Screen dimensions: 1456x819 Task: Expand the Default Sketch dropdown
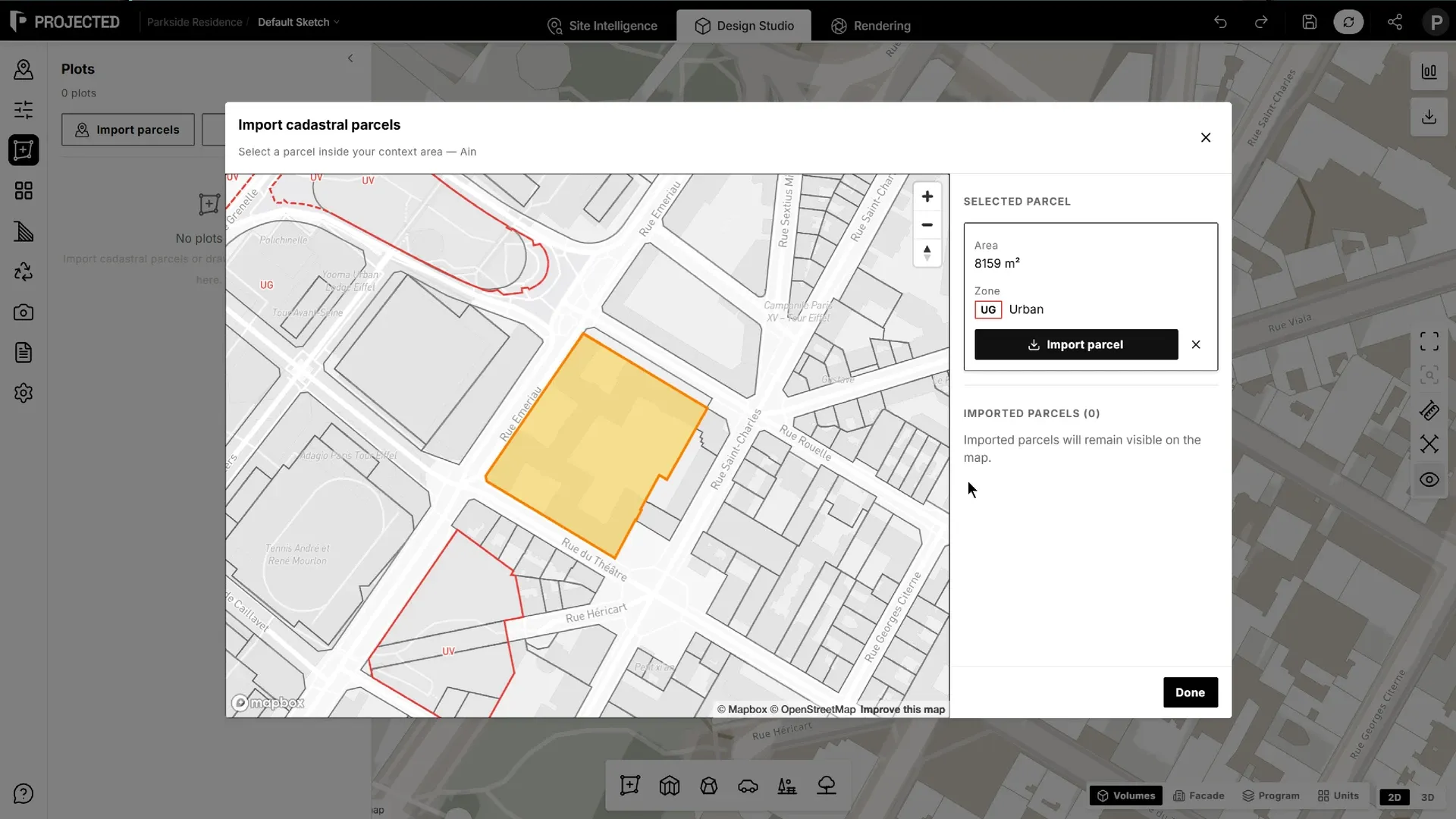coord(299,22)
